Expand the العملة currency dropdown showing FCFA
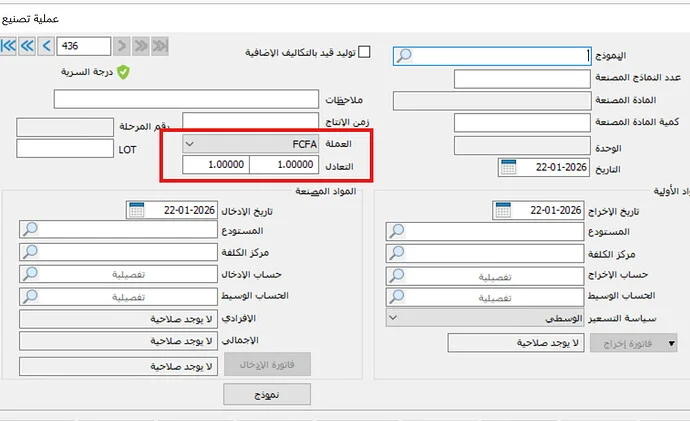 pos(190,144)
